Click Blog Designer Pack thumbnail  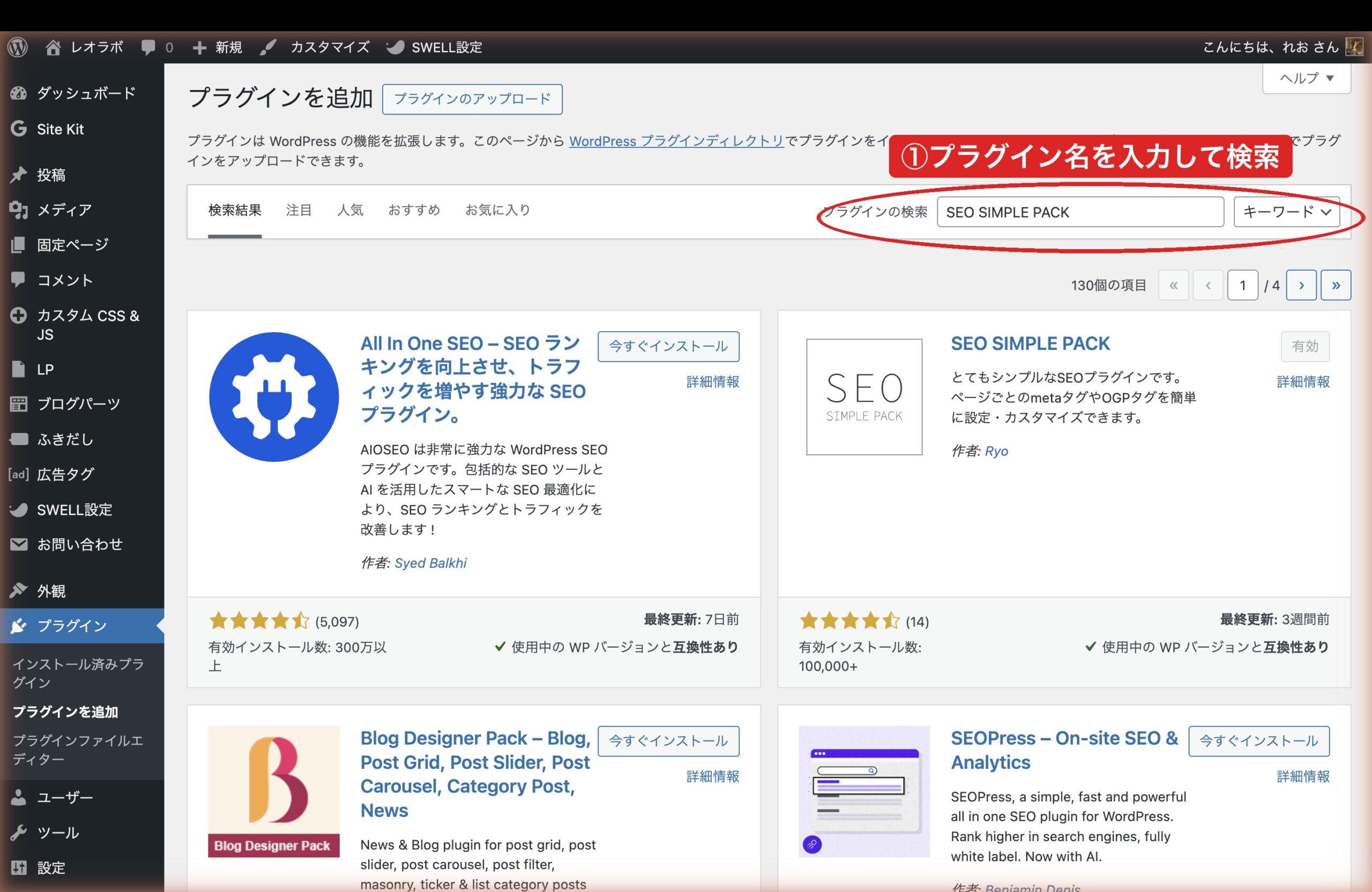tap(274, 792)
